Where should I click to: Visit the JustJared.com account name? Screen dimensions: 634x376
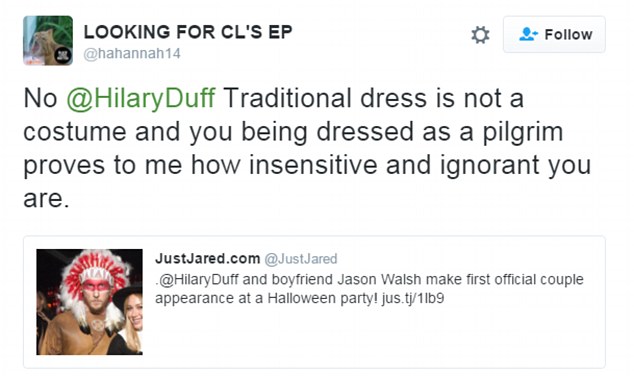point(207,258)
